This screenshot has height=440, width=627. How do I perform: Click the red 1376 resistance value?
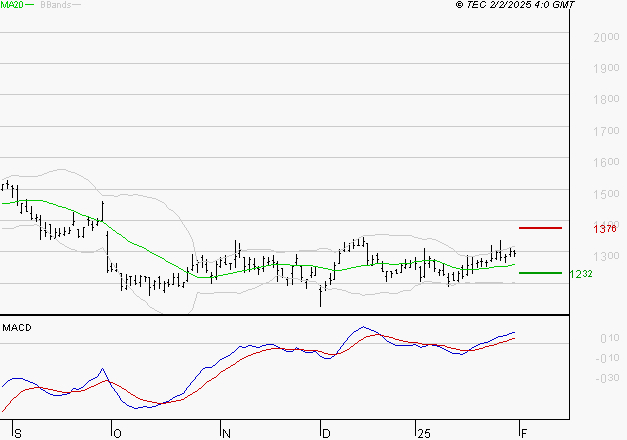(x=605, y=229)
